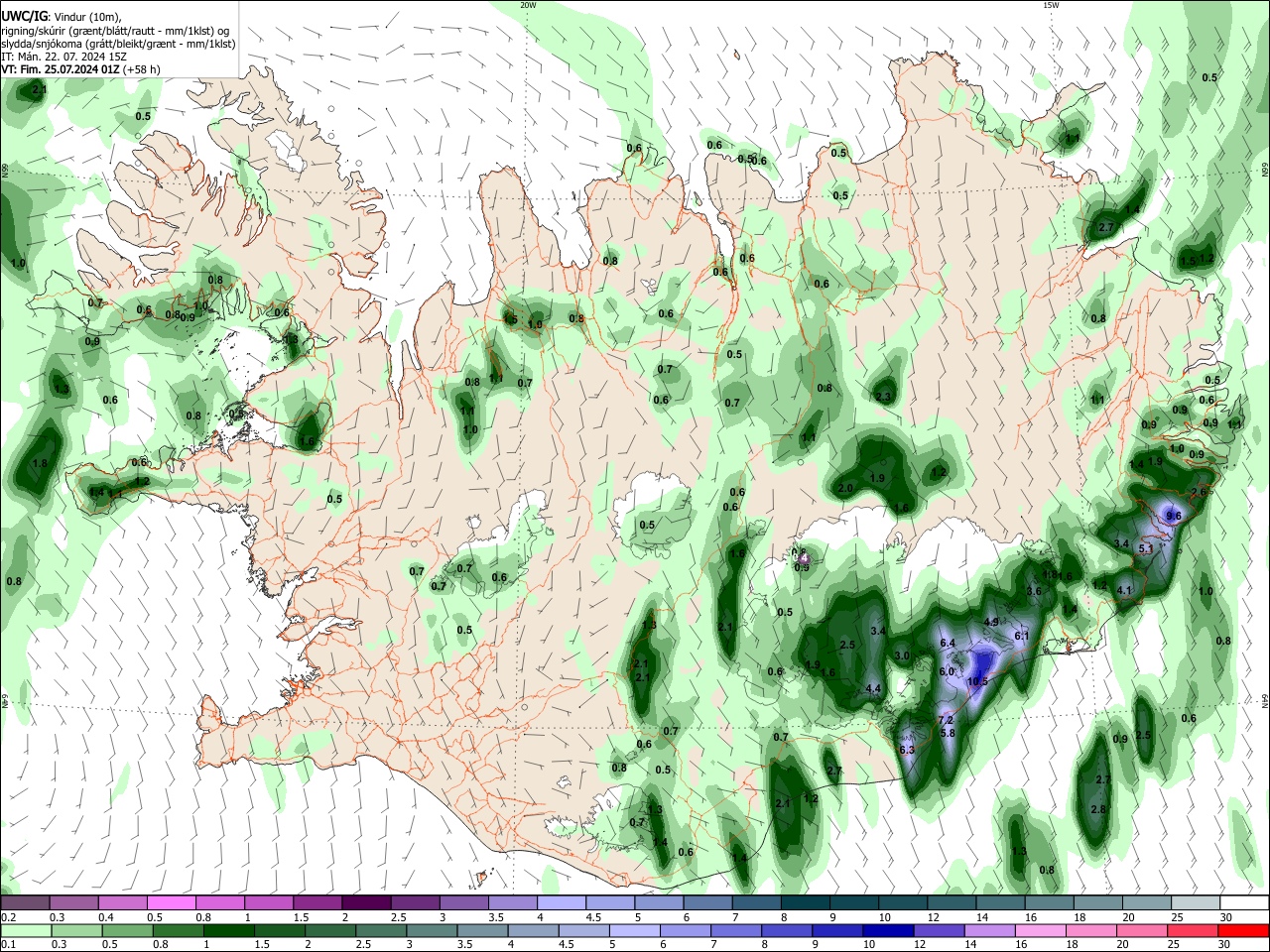This screenshot has height=952, width=1270.
Task: Click the darkest purple 2 swatch in snow scale
Action: [x=365, y=903]
